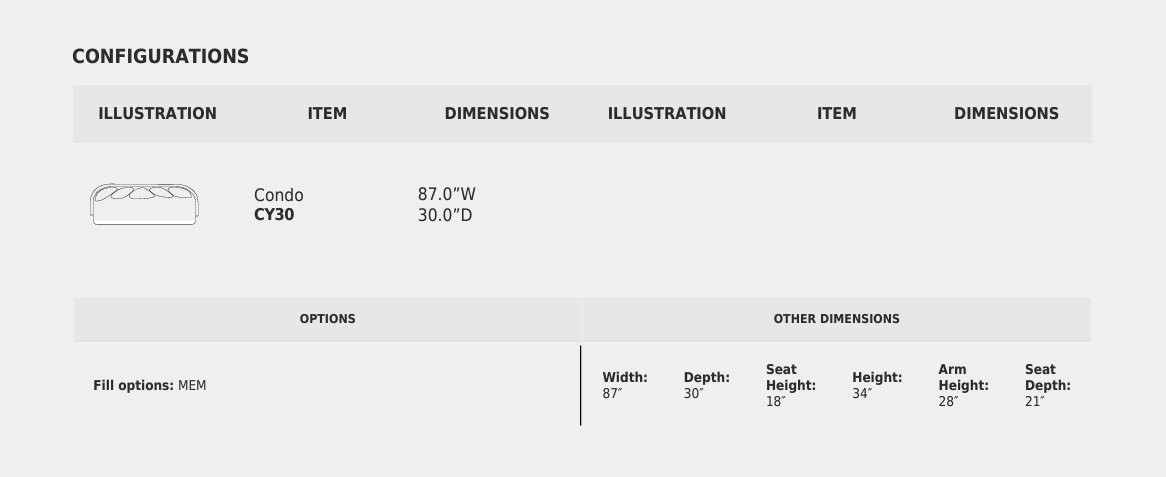Select the OPTIONS section header
The width and height of the screenshot is (1166, 477).
tap(327, 319)
